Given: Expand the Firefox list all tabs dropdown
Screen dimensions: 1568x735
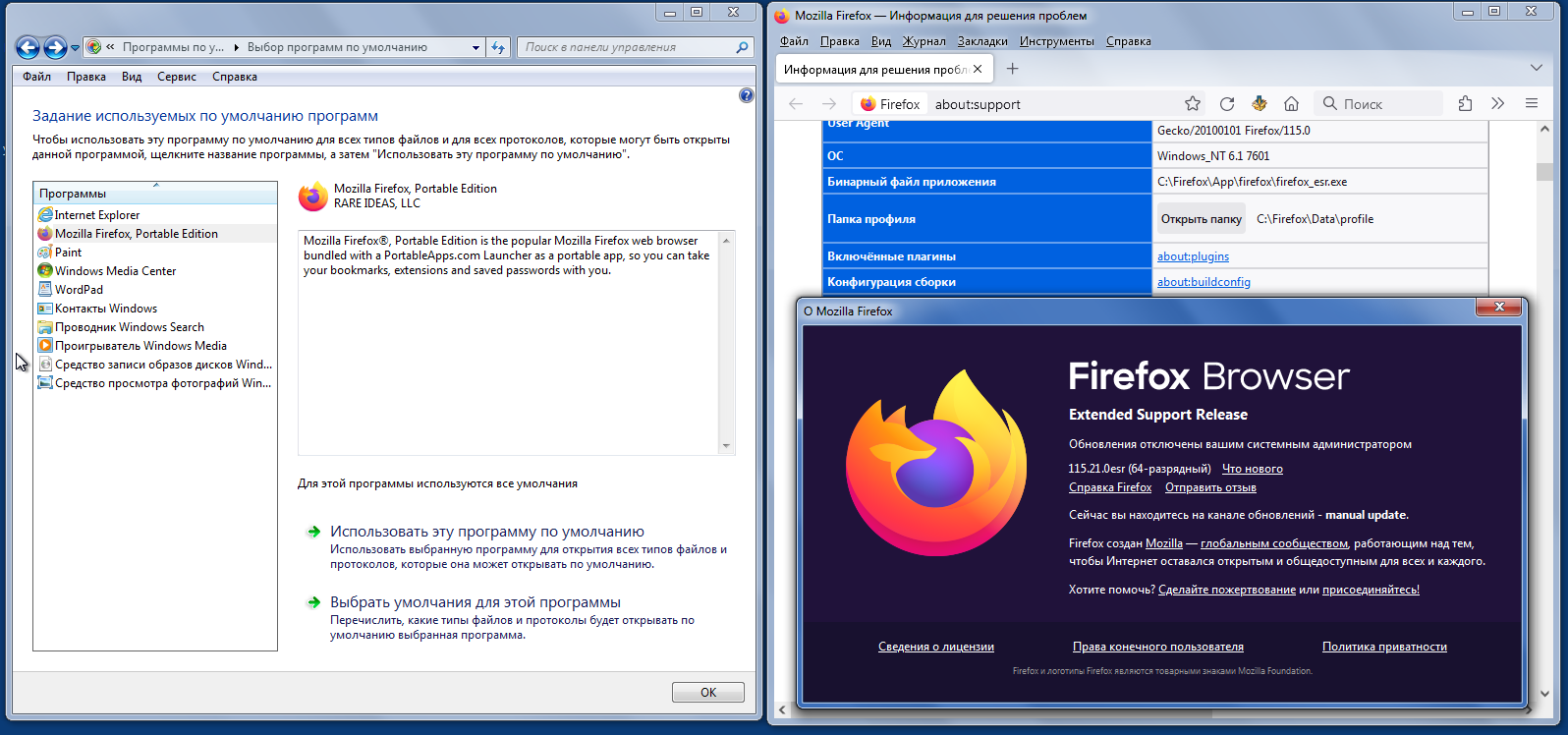Looking at the screenshot, I should point(1536,68).
